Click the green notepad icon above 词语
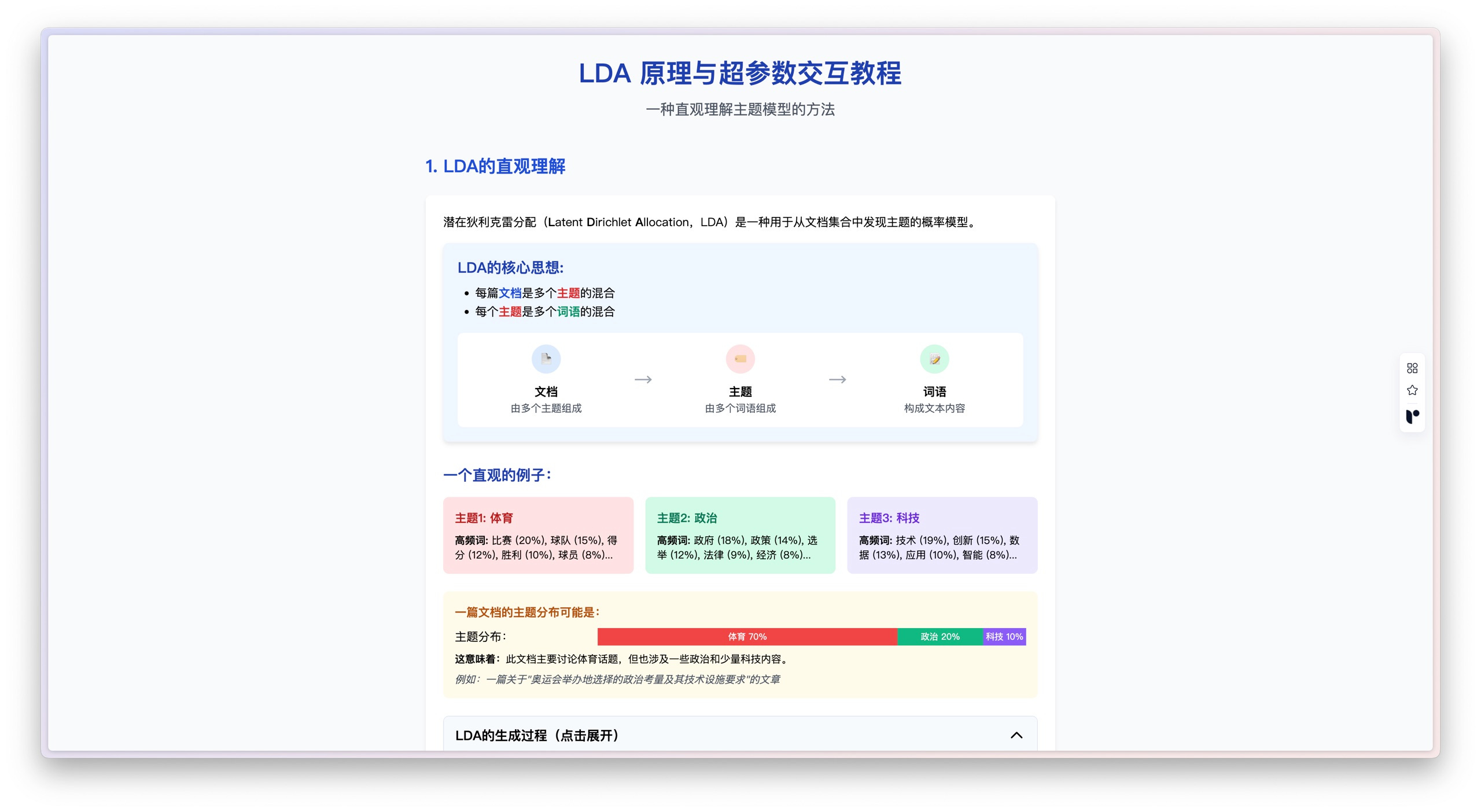1481x812 pixels. click(934, 359)
